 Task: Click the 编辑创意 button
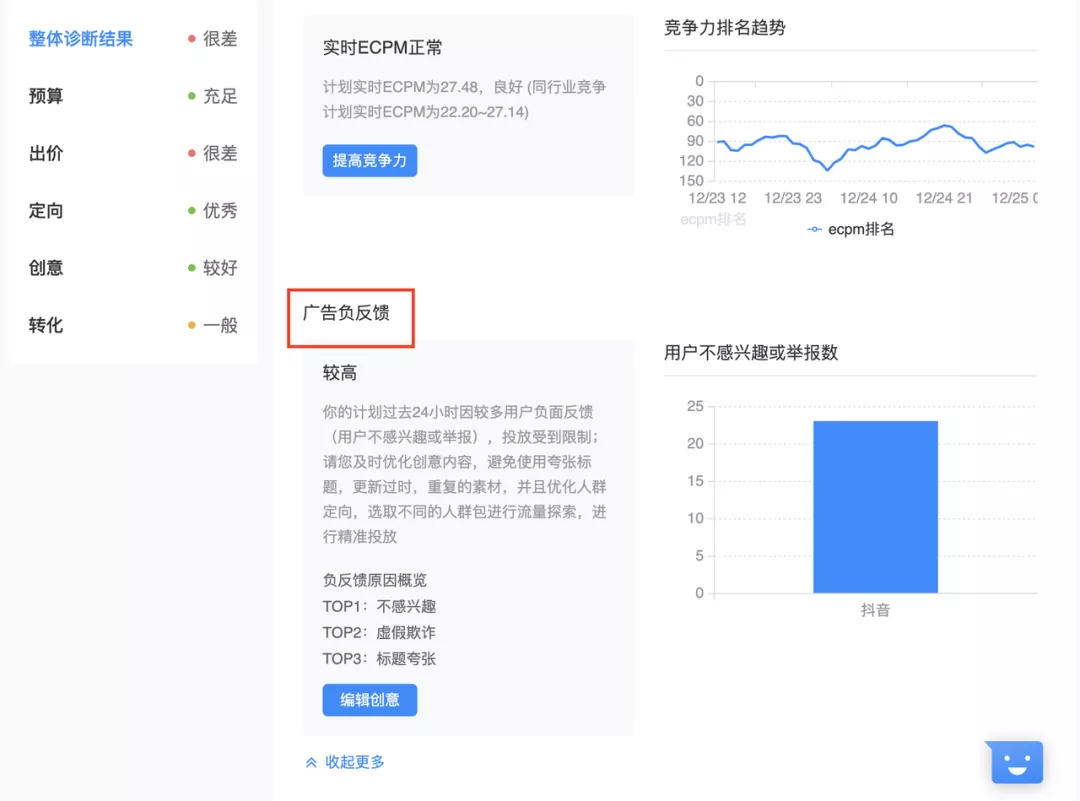pyautogui.click(x=369, y=700)
